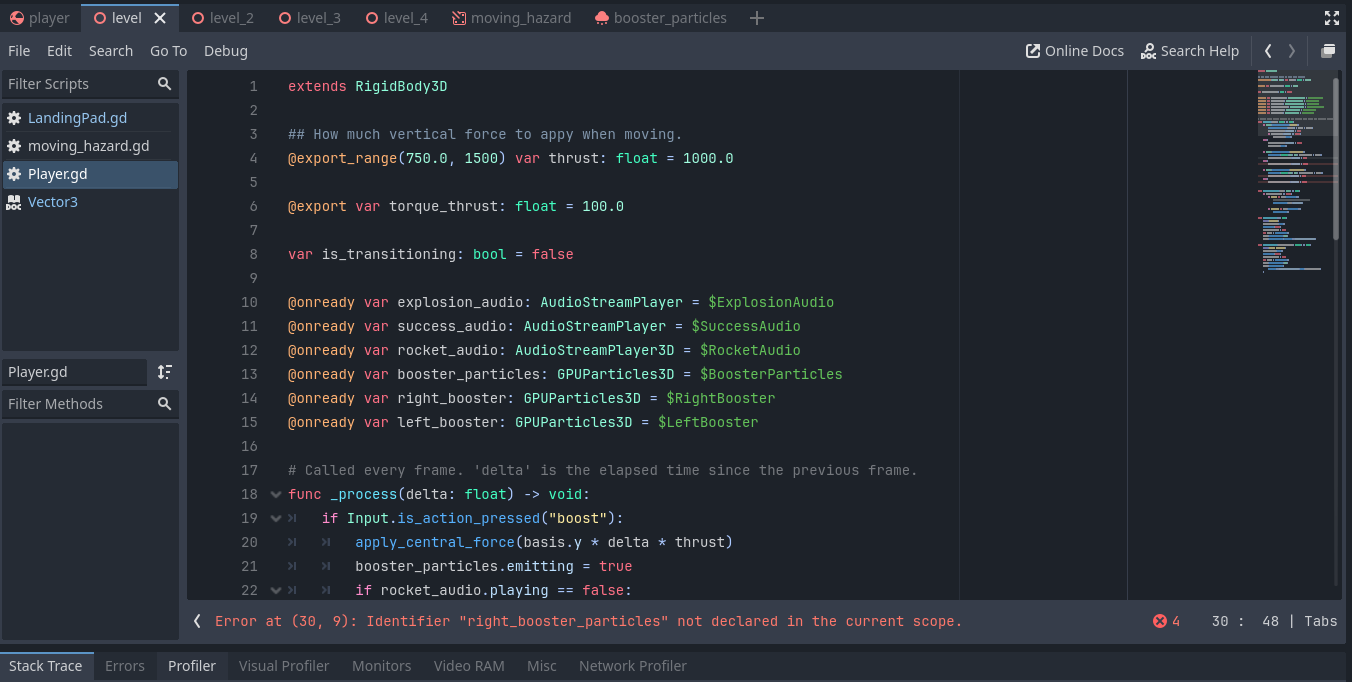Collapse the boost if-statement fold on line 19
The height and width of the screenshot is (682, 1352).
point(275,518)
